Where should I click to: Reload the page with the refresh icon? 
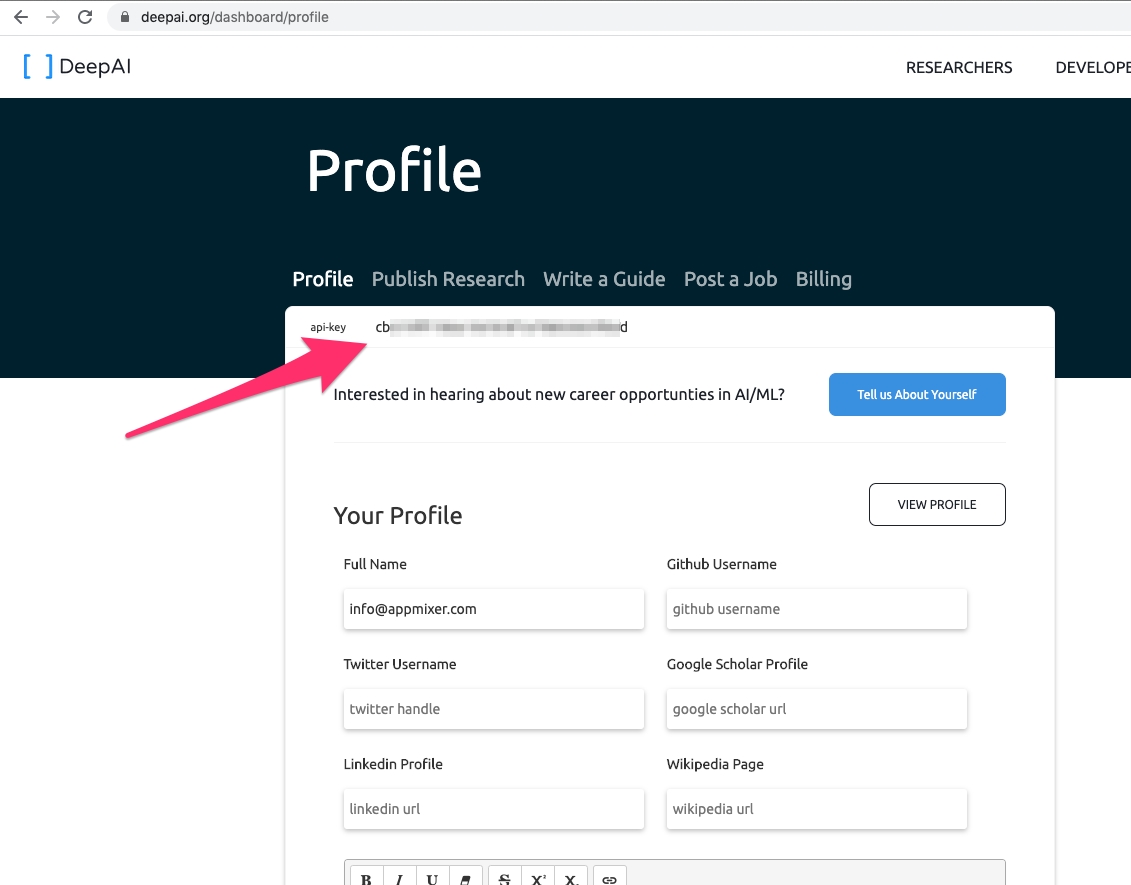pyautogui.click(x=85, y=17)
